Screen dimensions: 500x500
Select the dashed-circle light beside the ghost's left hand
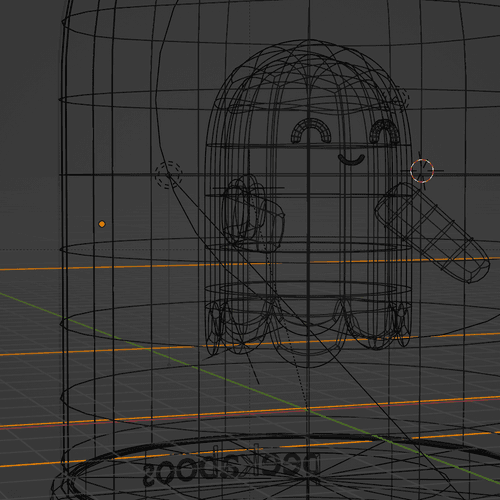169,175
